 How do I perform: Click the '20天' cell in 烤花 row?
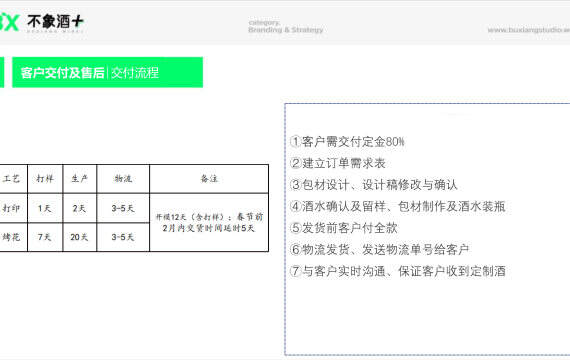point(80,237)
